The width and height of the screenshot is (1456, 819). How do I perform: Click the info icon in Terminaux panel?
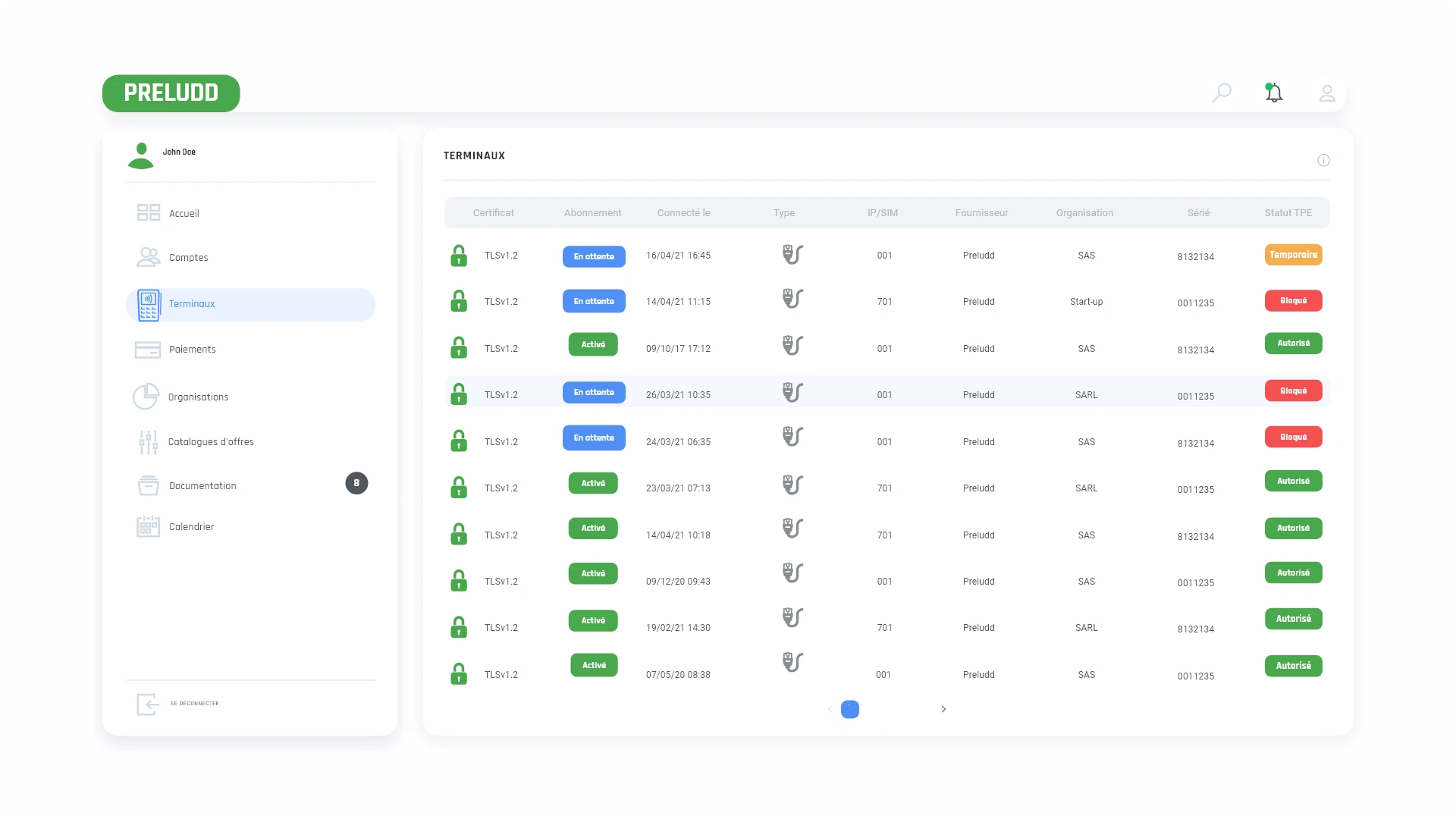point(1323,160)
